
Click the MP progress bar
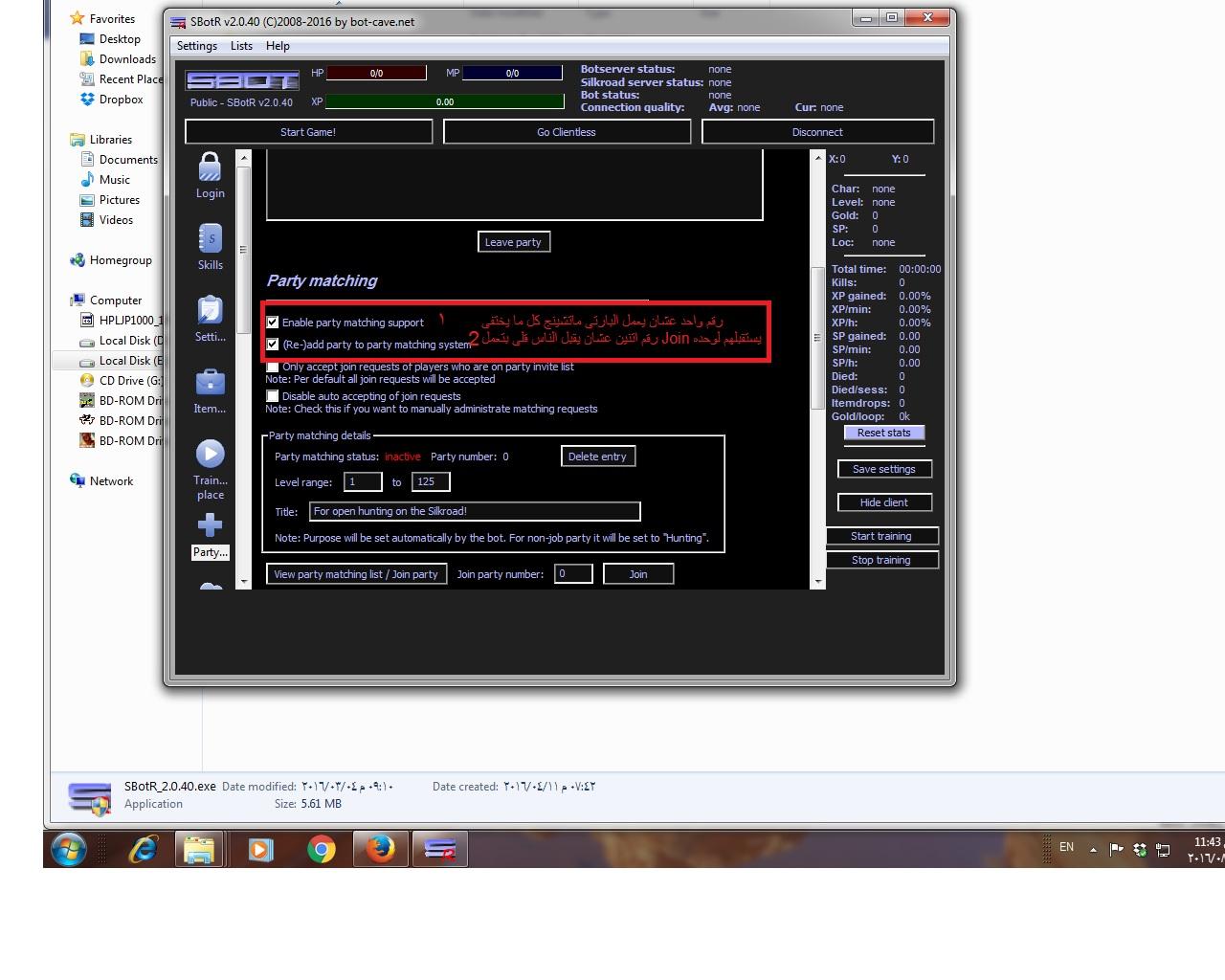512,73
